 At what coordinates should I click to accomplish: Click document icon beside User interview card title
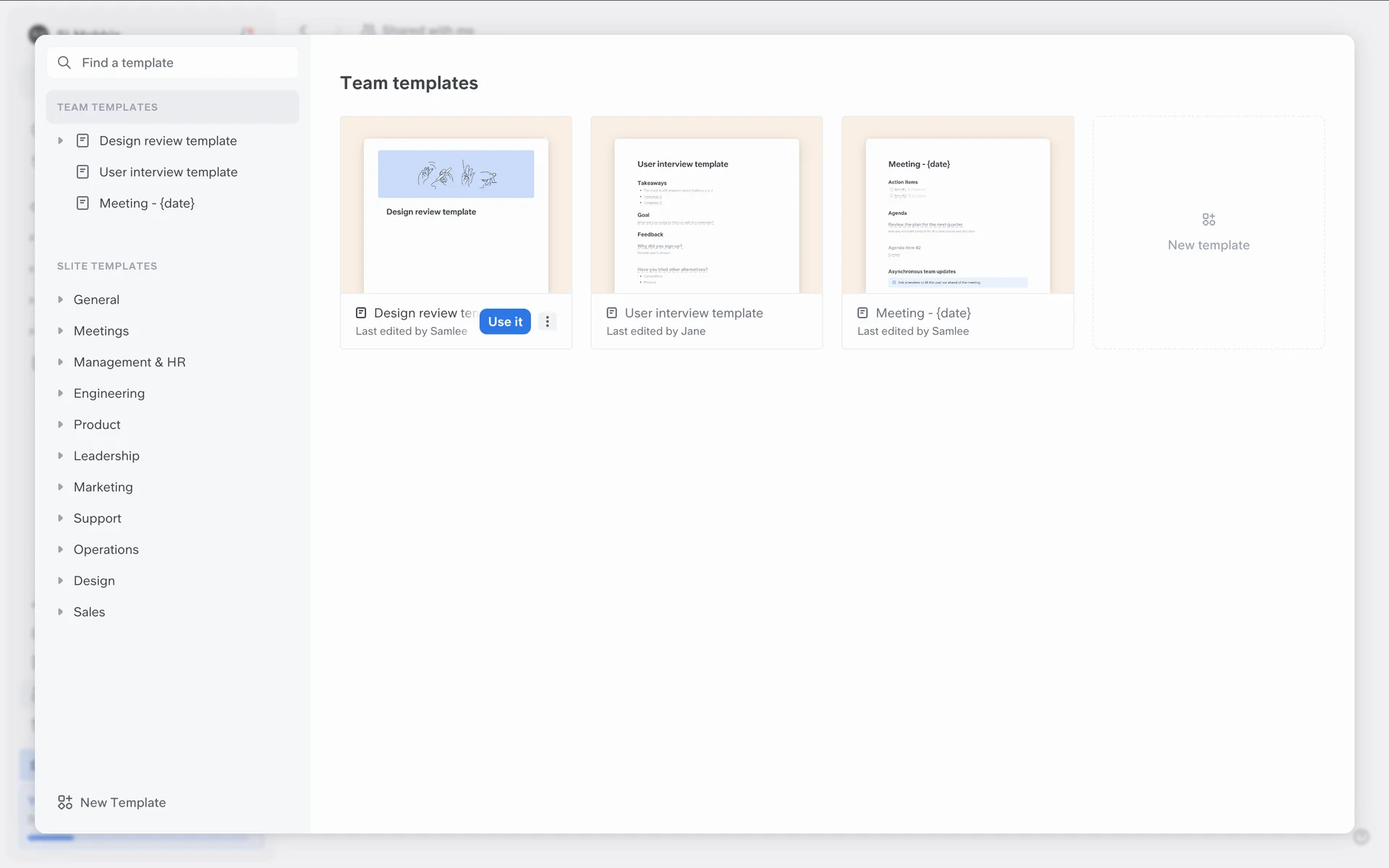point(612,313)
